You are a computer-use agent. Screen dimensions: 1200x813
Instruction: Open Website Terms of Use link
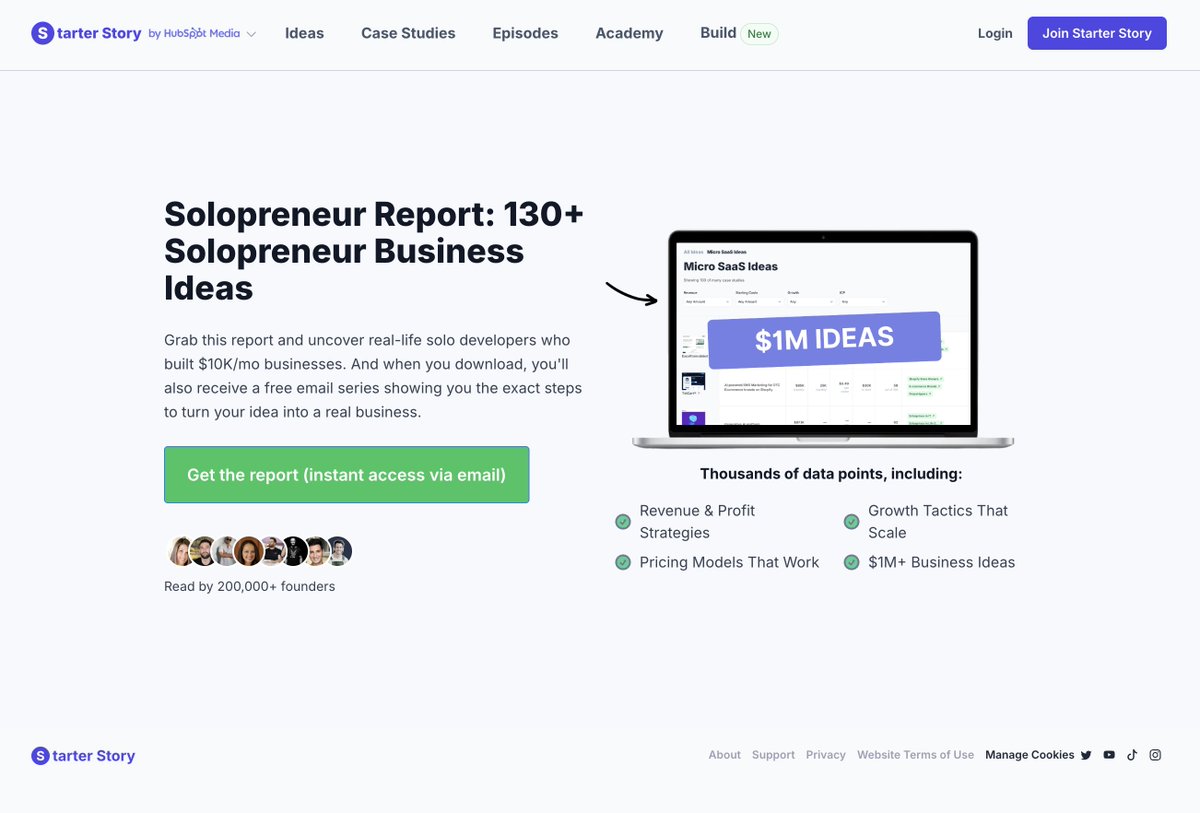pos(915,755)
